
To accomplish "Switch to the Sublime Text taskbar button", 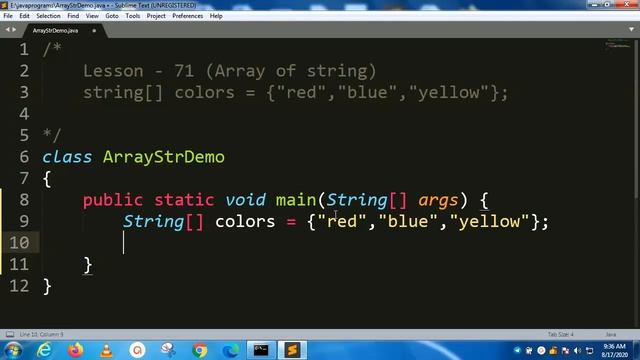I will click(x=292, y=350).
